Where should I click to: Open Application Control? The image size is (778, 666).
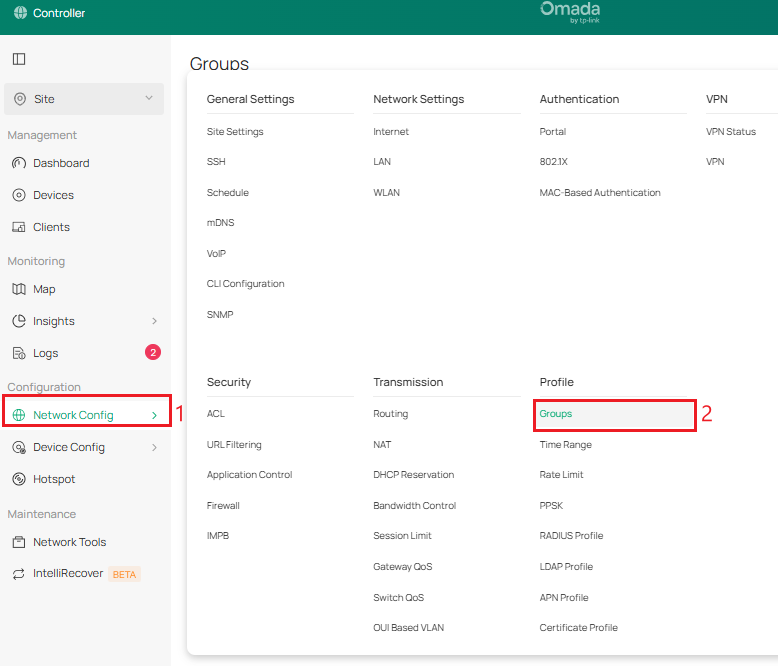pos(249,474)
